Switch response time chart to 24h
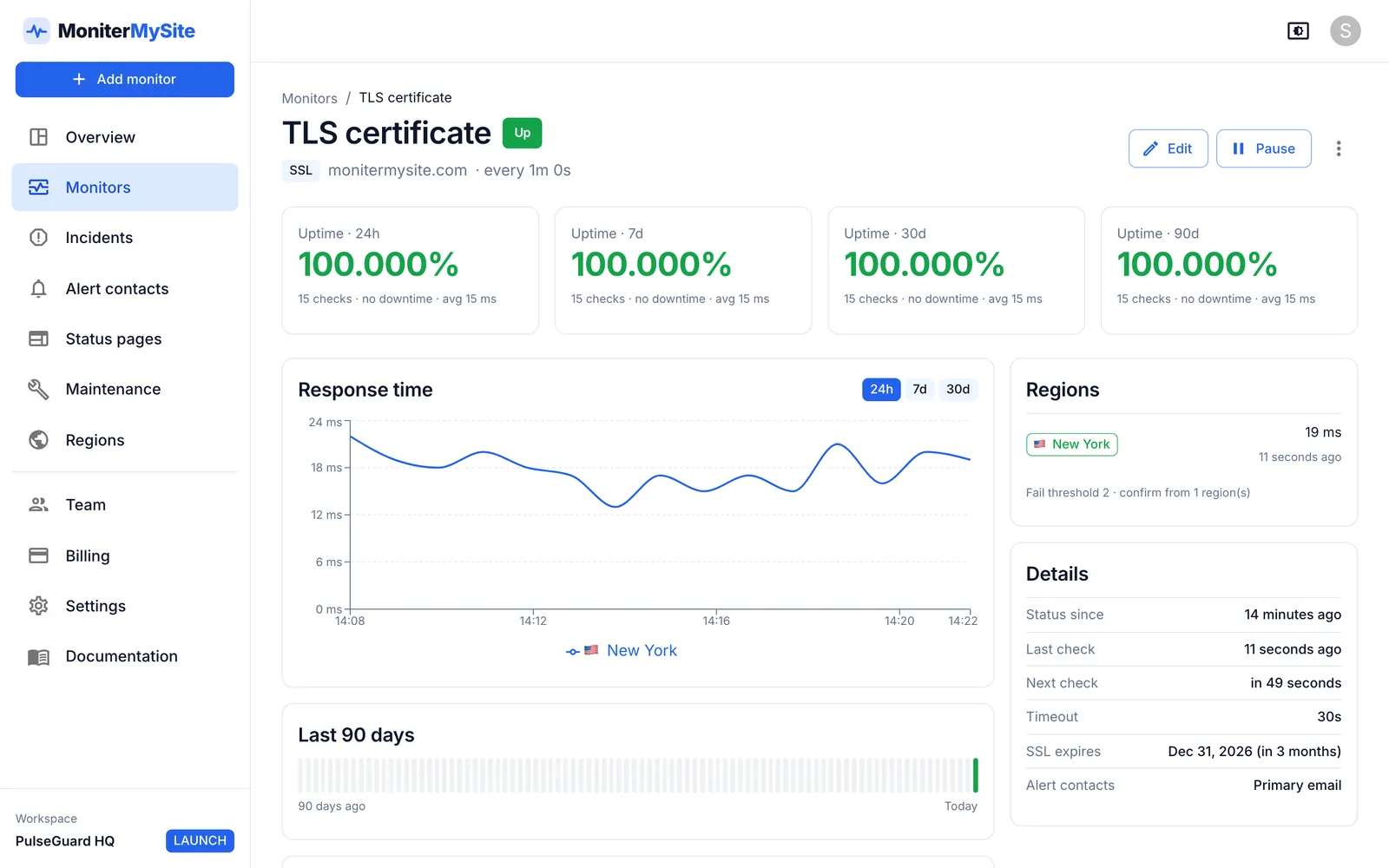The height and width of the screenshot is (868, 1389). point(881,389)
